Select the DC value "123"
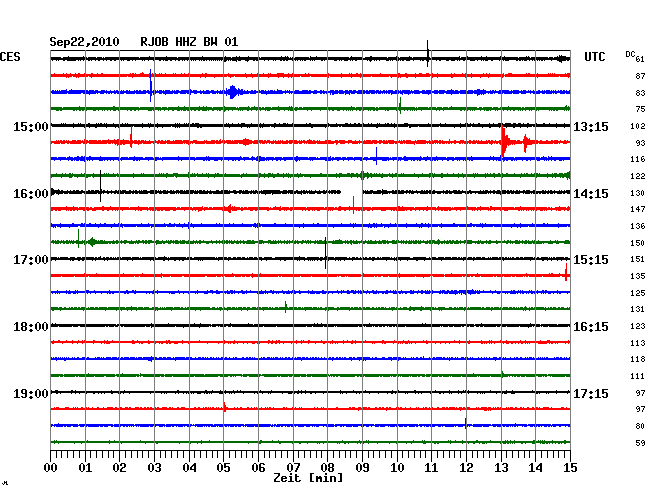The width and height of the screenshot is (650, 494). click(x=638, y=326)
